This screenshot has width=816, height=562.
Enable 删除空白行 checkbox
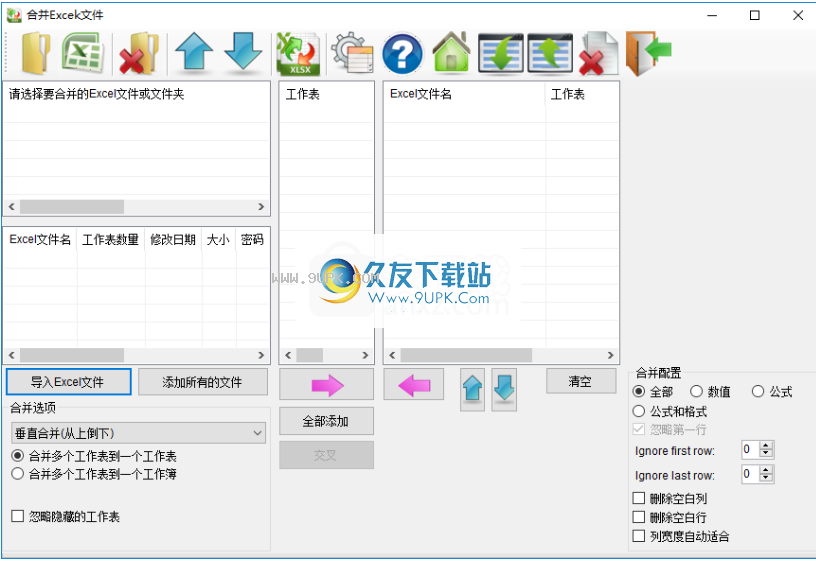coord(639,517)
